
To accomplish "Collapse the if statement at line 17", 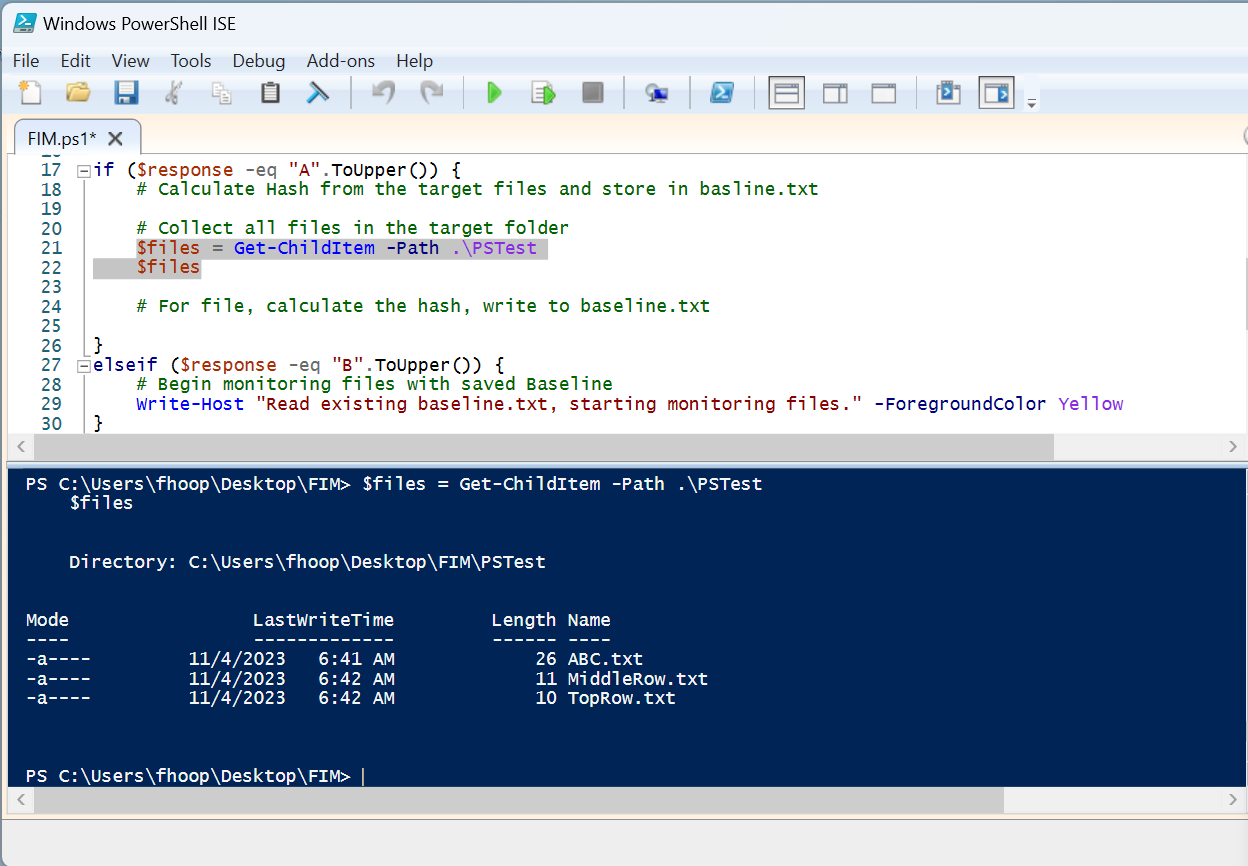I will pos(83,169).
